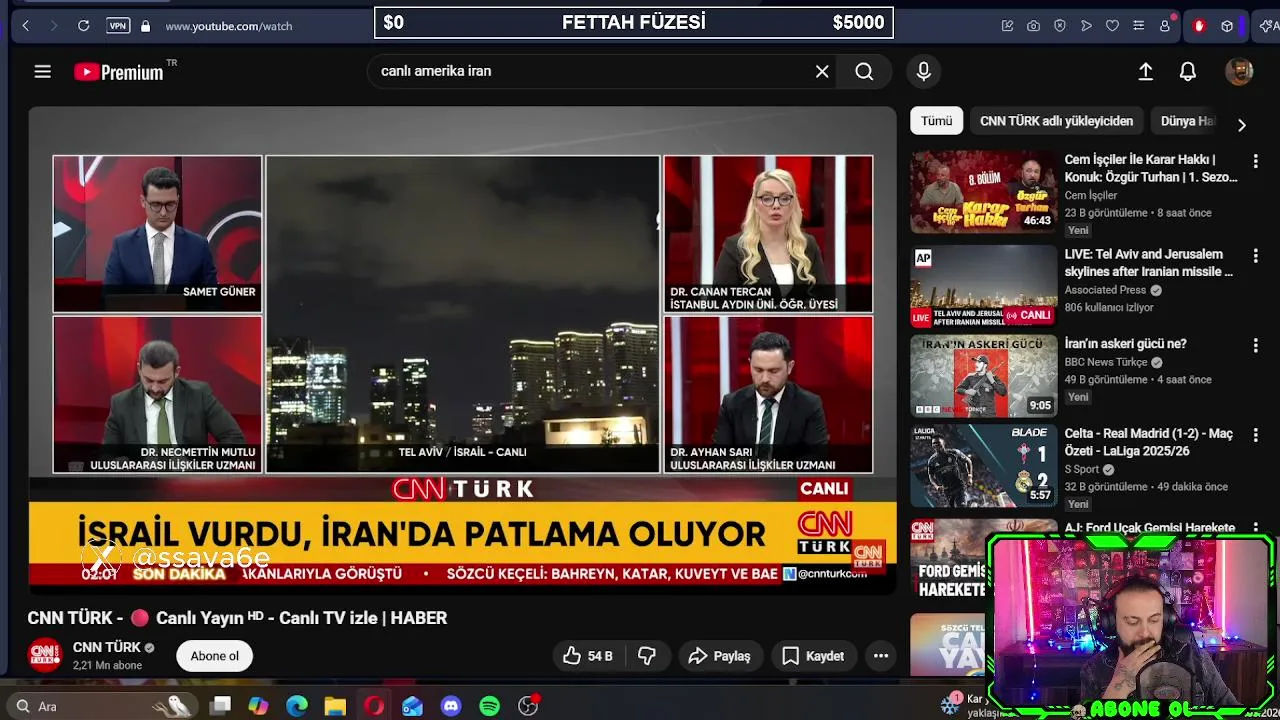Clear the search query with the X
Viewport: 1280px width, 720px height.
point(822,71)
